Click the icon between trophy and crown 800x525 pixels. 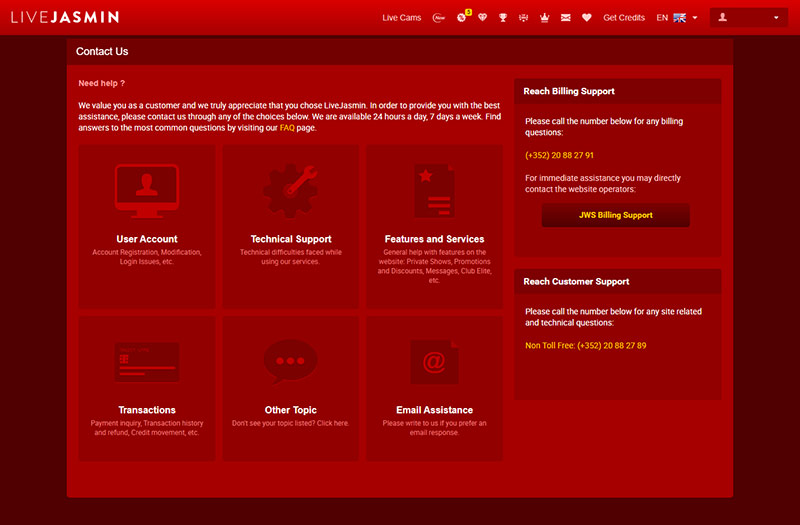coord(523,18)
